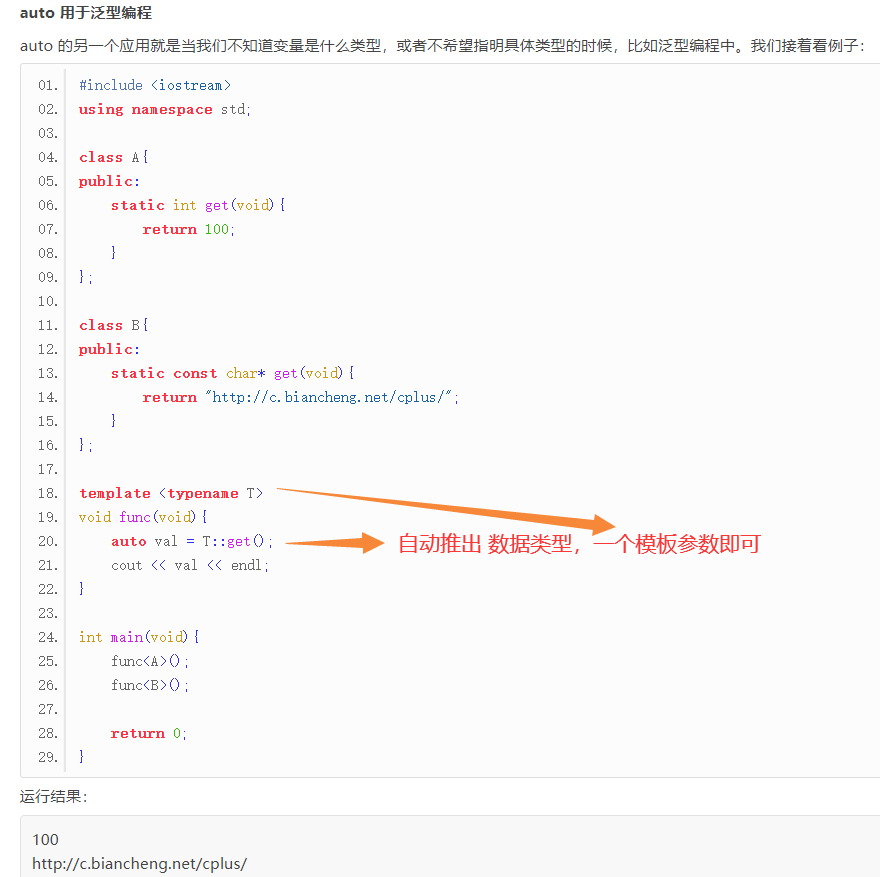Click 'static int get(void){' line
Image resolution: width=880 pixels, height=877 pixels.
pyautogui.click(x=198, y=205)
